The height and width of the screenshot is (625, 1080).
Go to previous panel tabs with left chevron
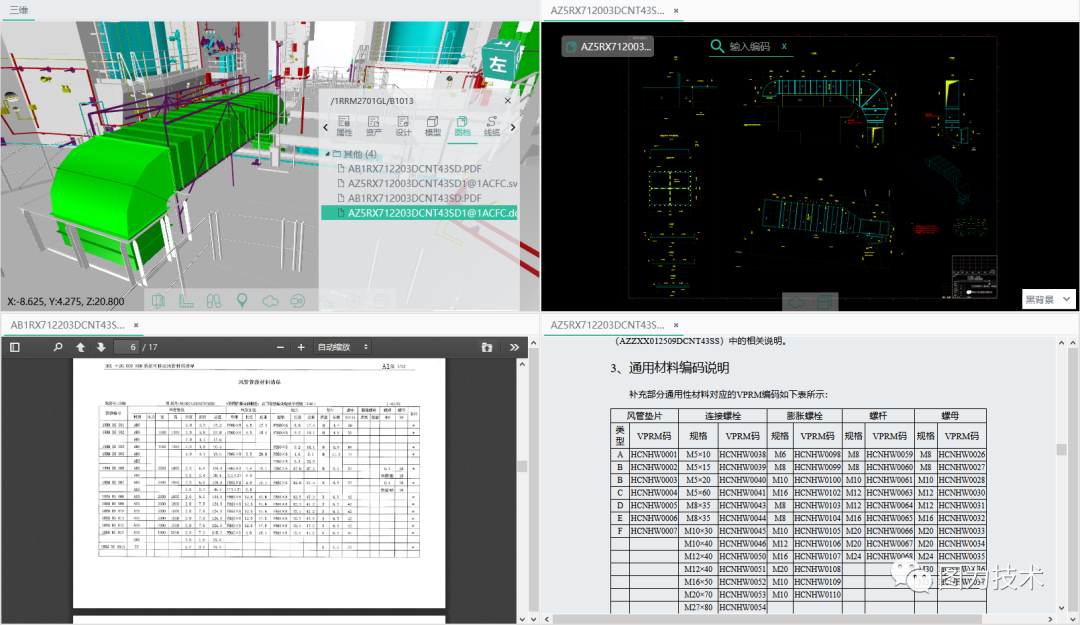(x=326, y=127)
